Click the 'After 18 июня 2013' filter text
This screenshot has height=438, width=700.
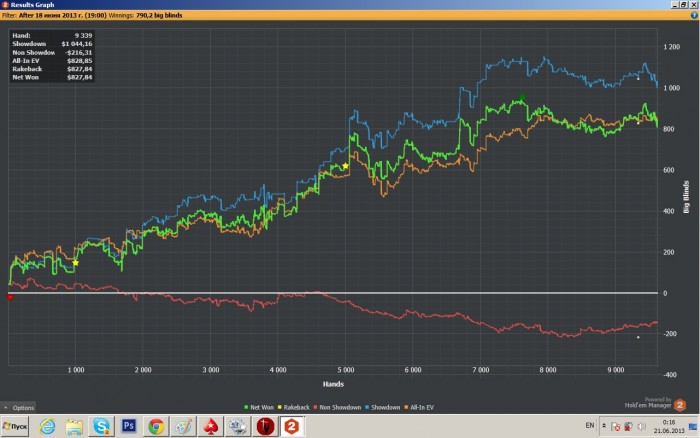[x=62, y=15]
